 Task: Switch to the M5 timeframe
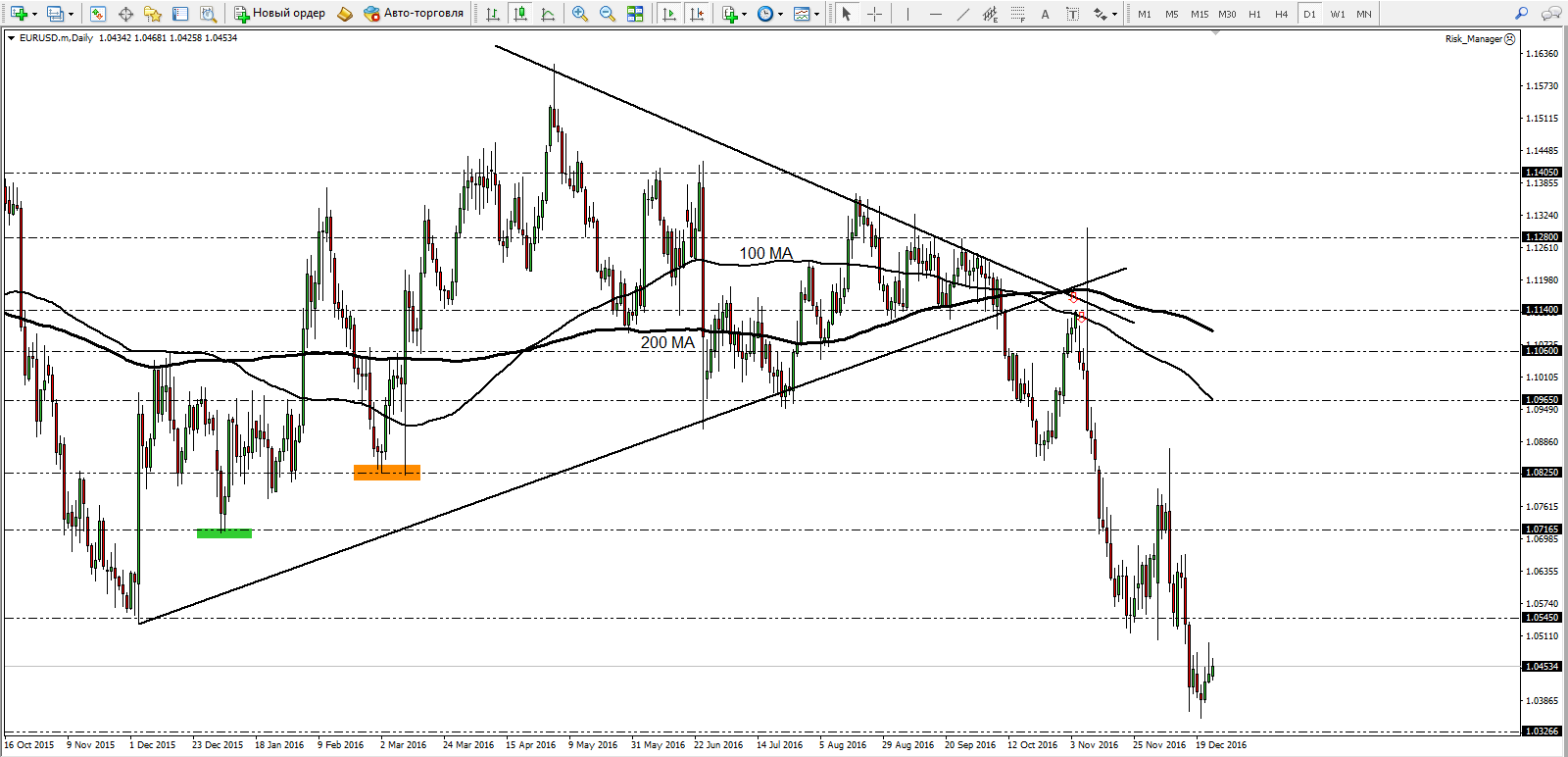1172,14
